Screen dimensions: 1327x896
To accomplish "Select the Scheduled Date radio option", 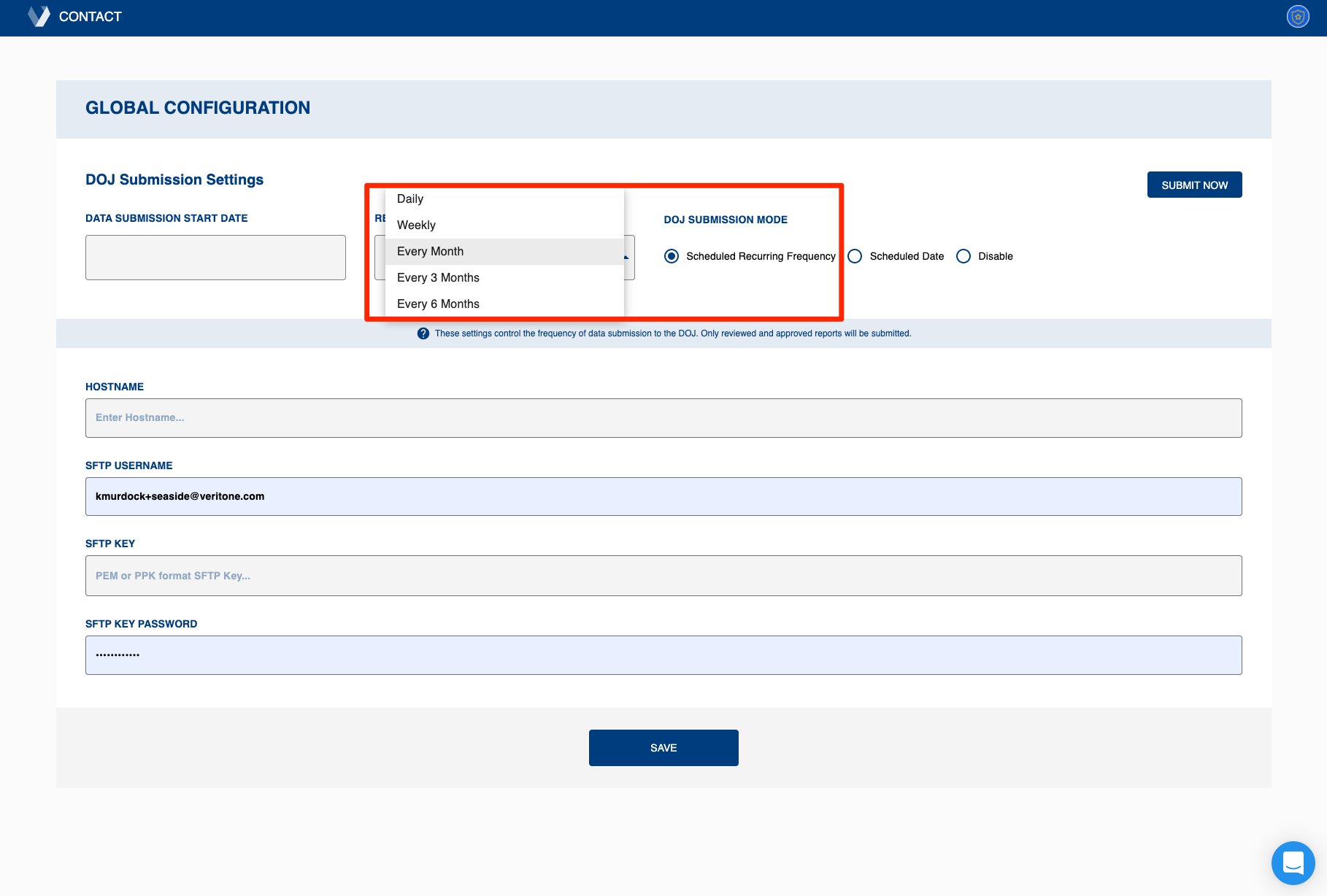I will [855, 256].
